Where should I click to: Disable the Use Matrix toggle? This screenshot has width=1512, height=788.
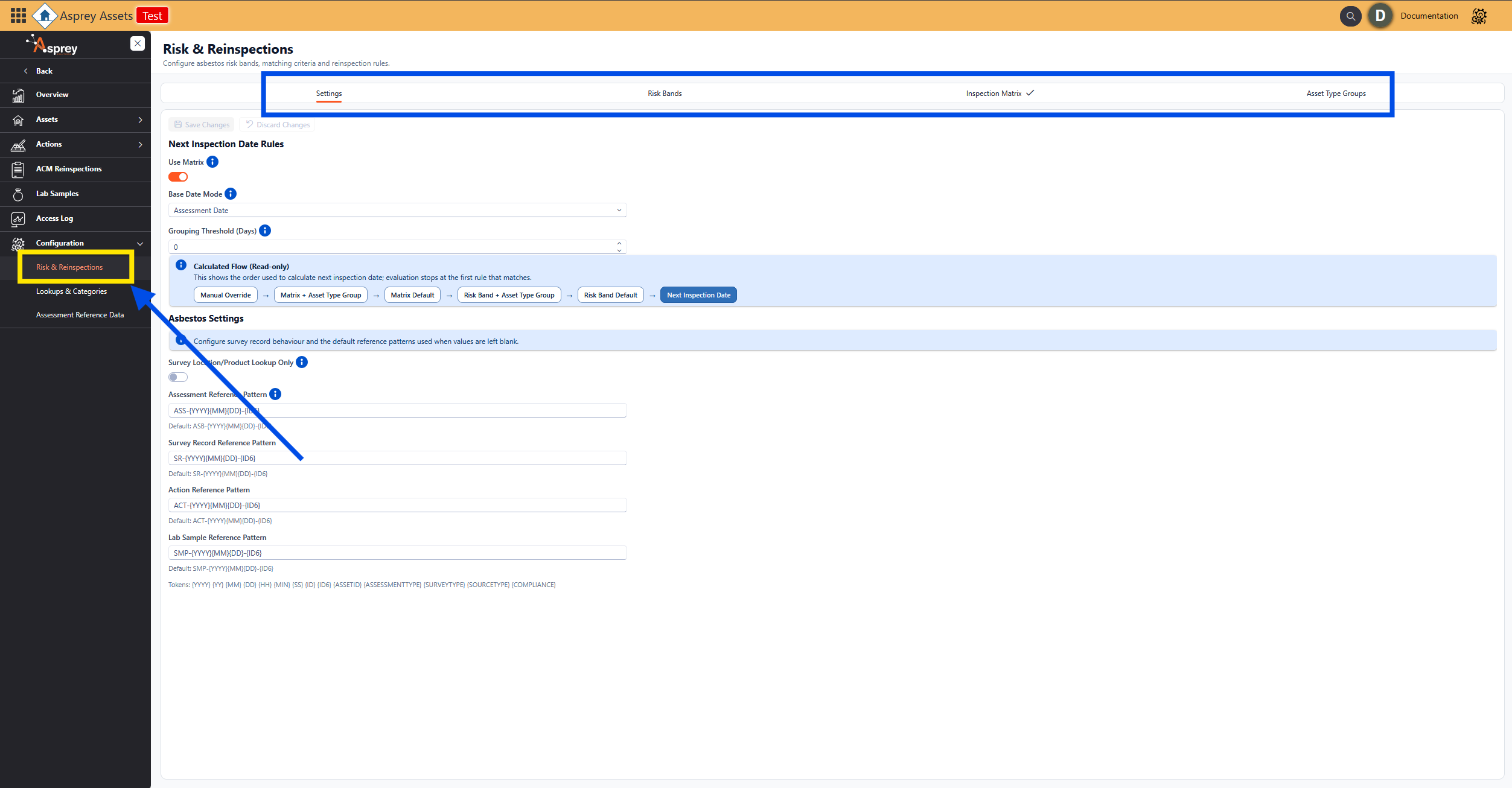click(x=178, y=177)
